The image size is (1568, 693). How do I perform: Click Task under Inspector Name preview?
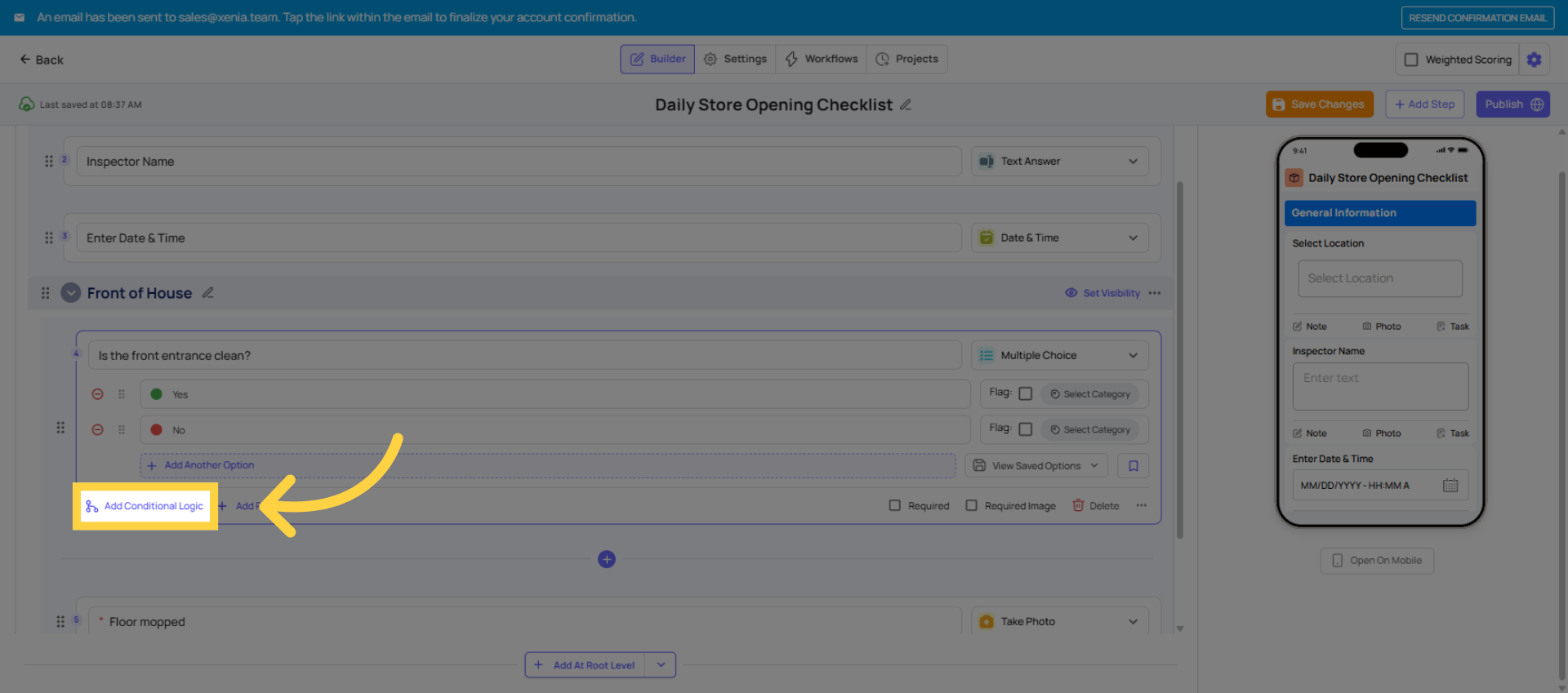point(1453,433)
